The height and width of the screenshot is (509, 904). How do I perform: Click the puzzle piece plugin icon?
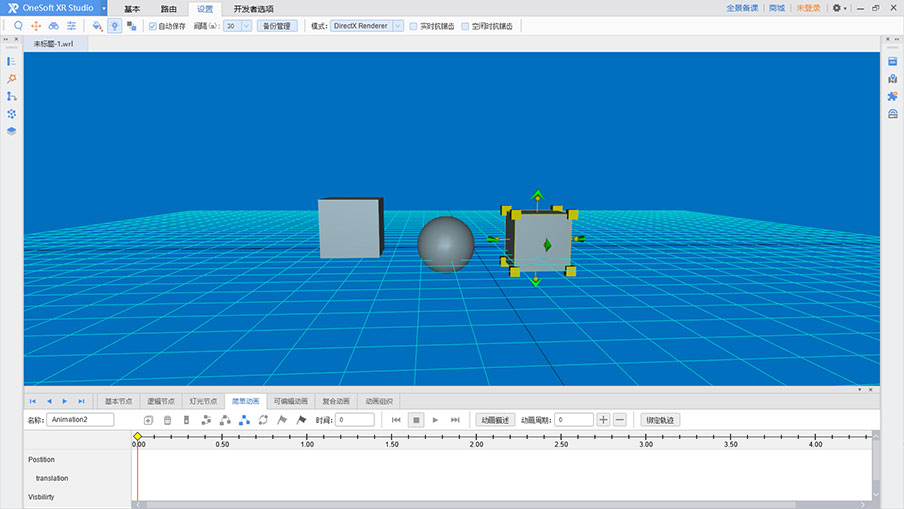pyautogui.click(x=892, y=96)
